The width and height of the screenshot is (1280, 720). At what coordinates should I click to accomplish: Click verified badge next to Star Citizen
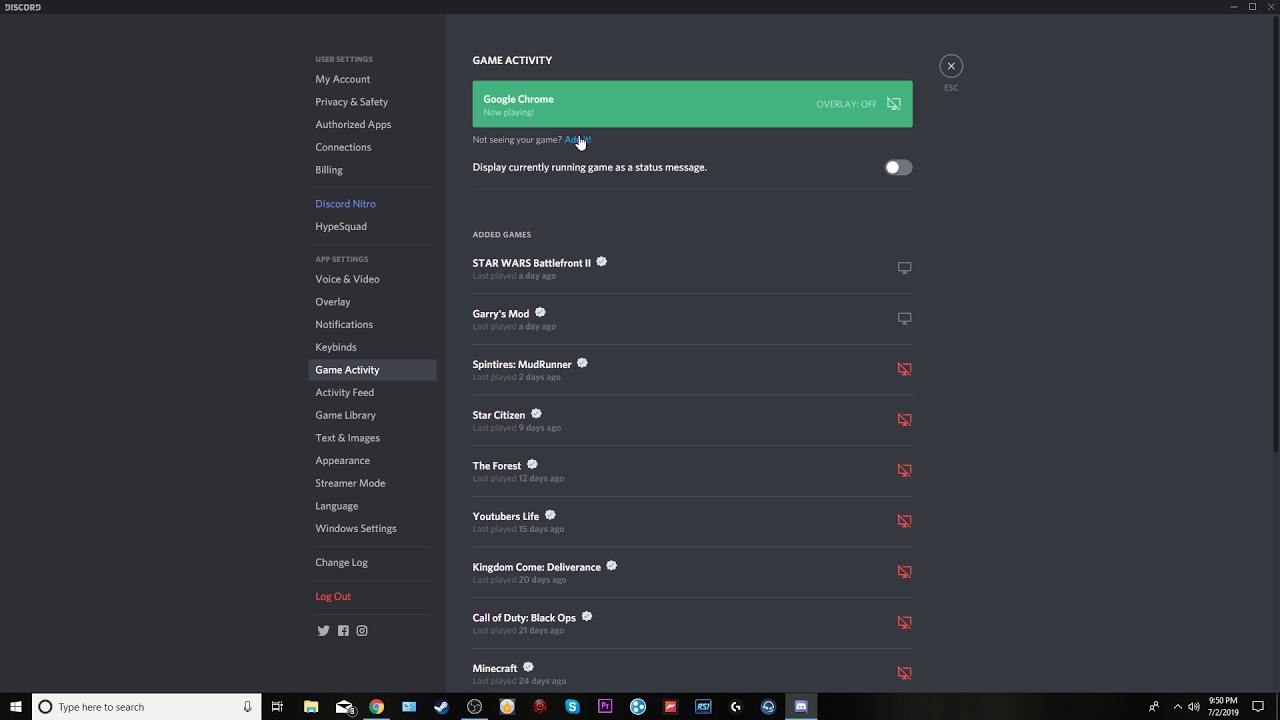click(536, 414)
